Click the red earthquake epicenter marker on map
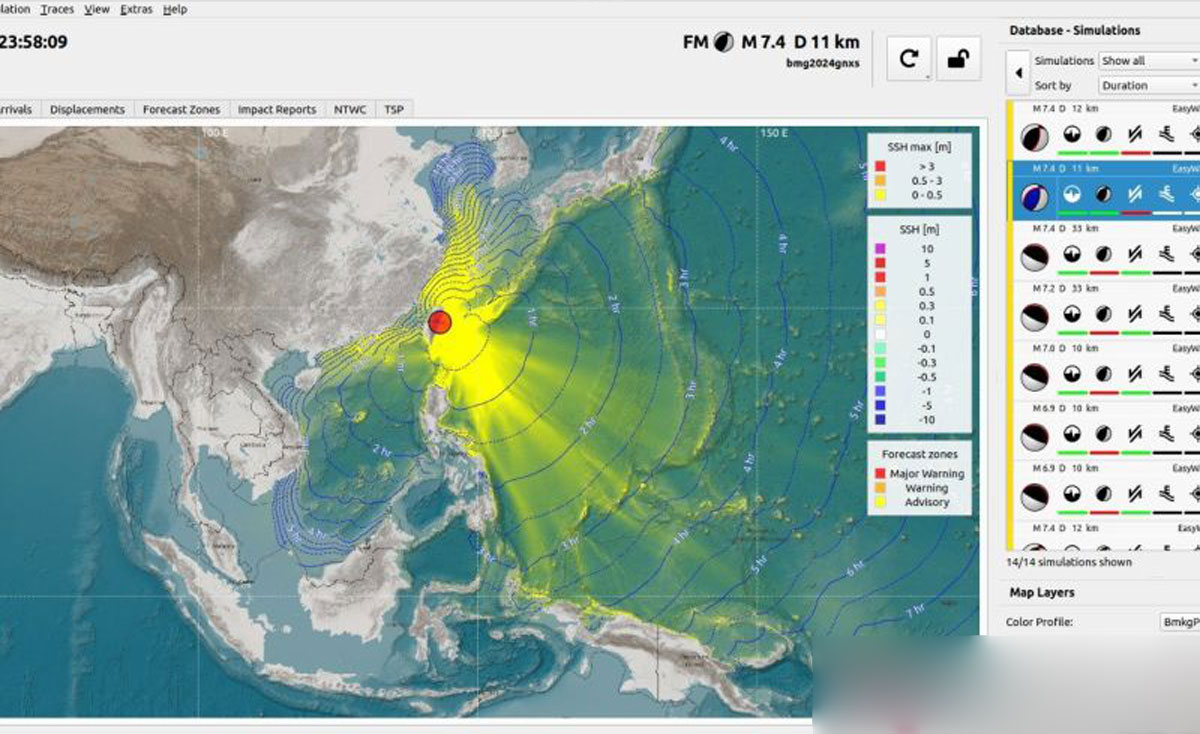The height and width of the screenshot is (734, 1200). (440, 322)
